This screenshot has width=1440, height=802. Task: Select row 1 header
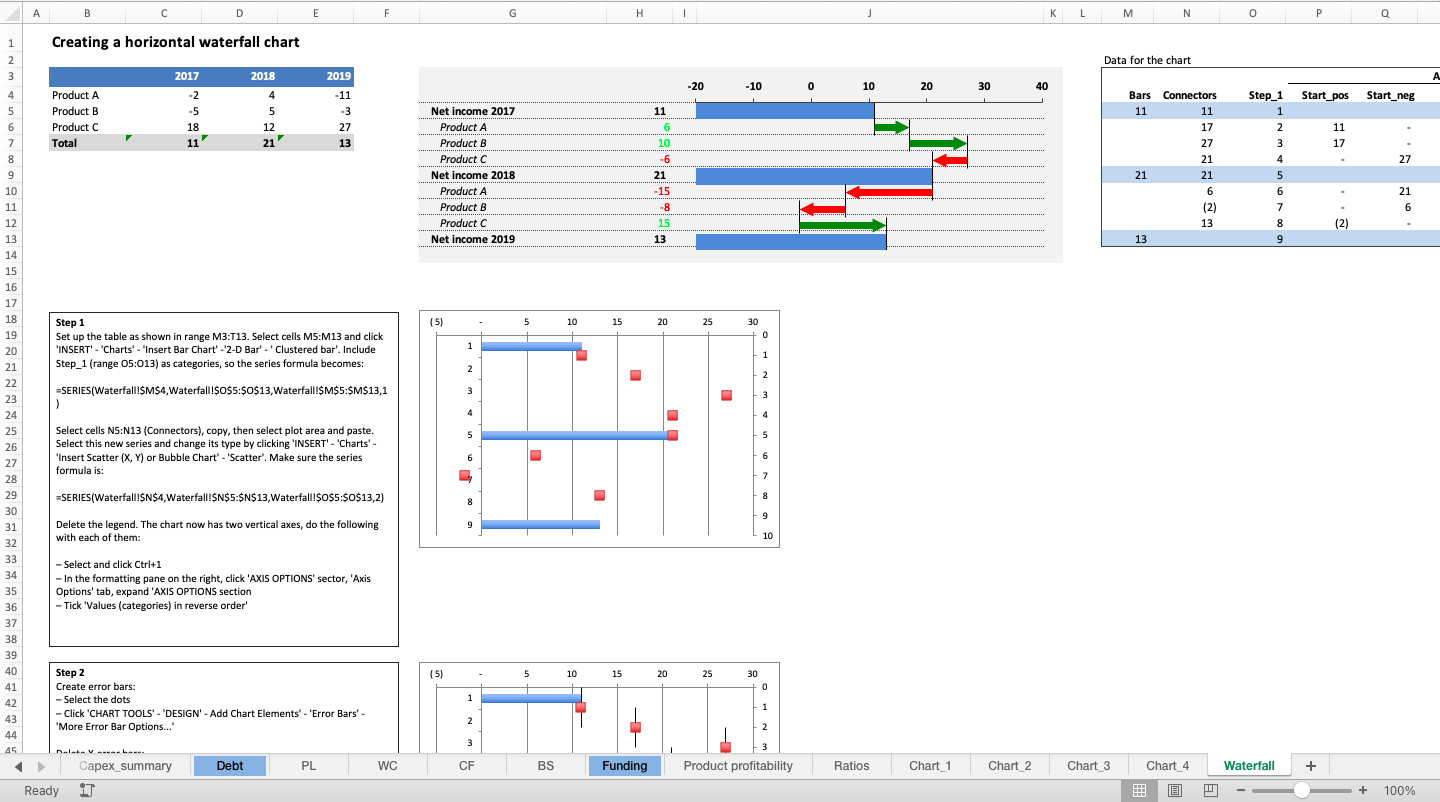11,43
